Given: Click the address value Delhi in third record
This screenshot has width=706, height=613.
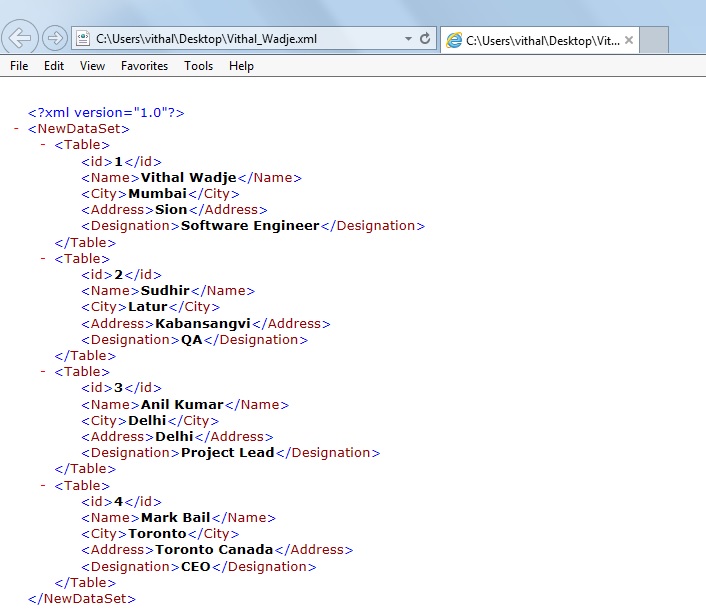Looking at the screenshot, I should (x=174, y=436).
